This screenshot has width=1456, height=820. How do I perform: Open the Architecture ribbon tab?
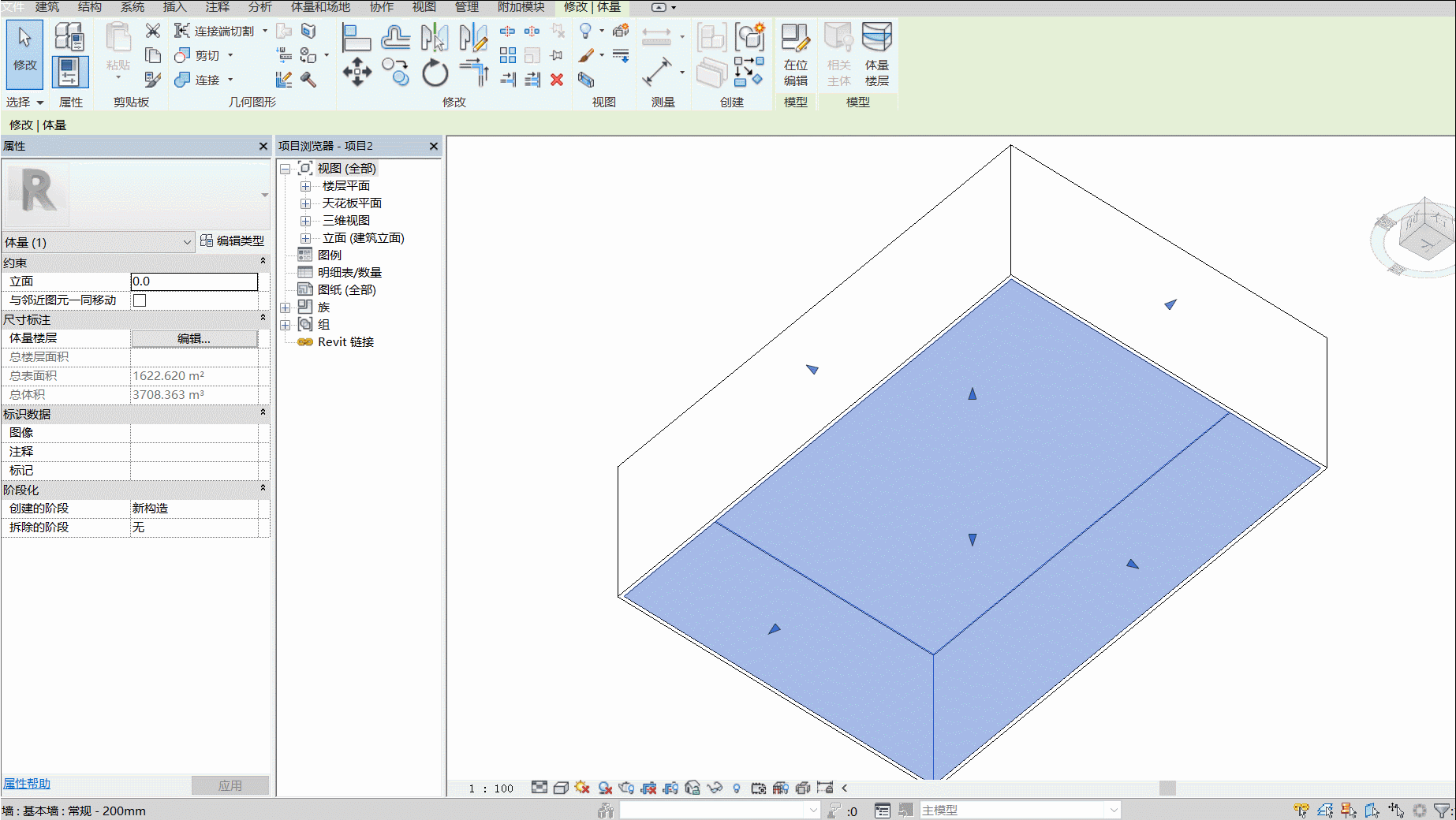pos(47,7)
